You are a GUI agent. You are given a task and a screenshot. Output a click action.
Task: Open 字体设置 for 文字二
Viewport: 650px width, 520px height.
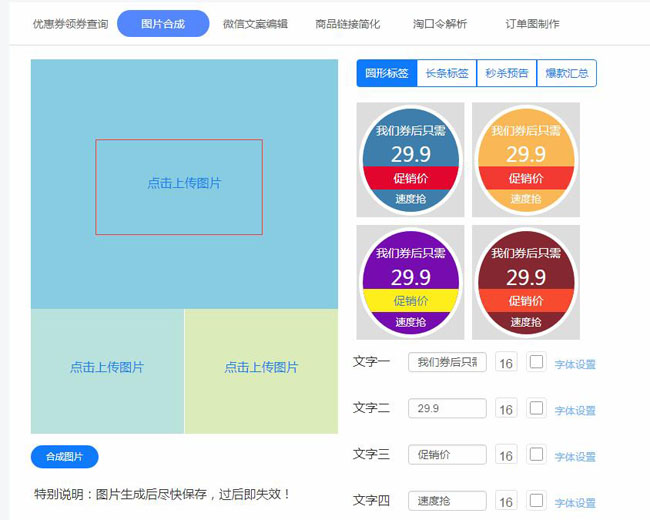click(x=575, y=411)
